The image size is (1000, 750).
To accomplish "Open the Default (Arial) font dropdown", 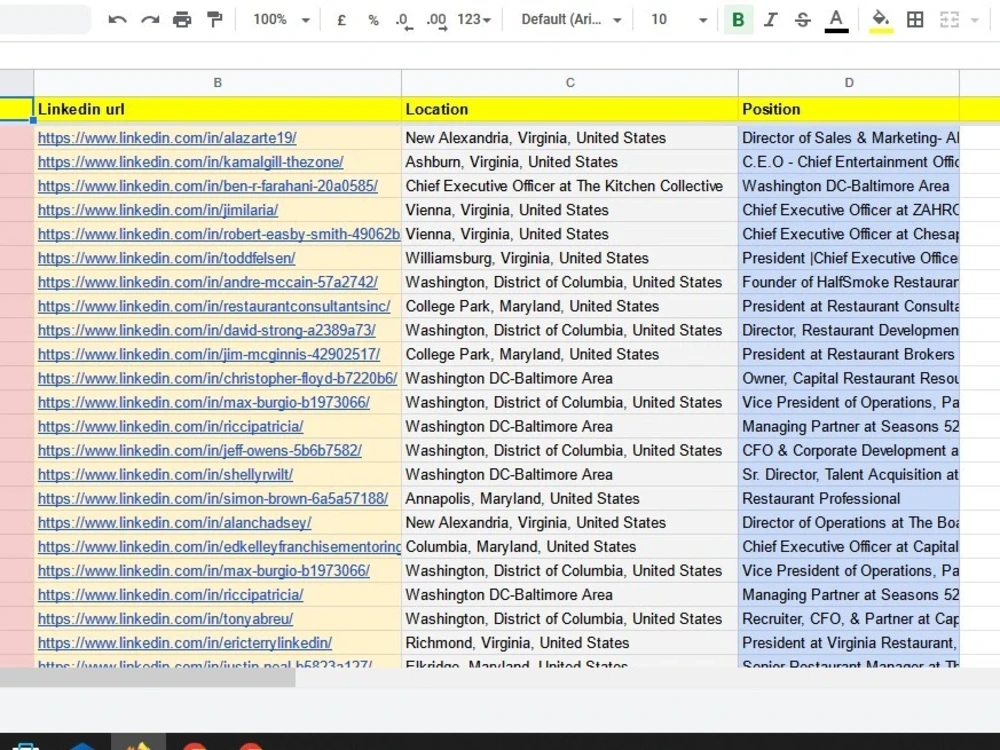I will [571, 20].
